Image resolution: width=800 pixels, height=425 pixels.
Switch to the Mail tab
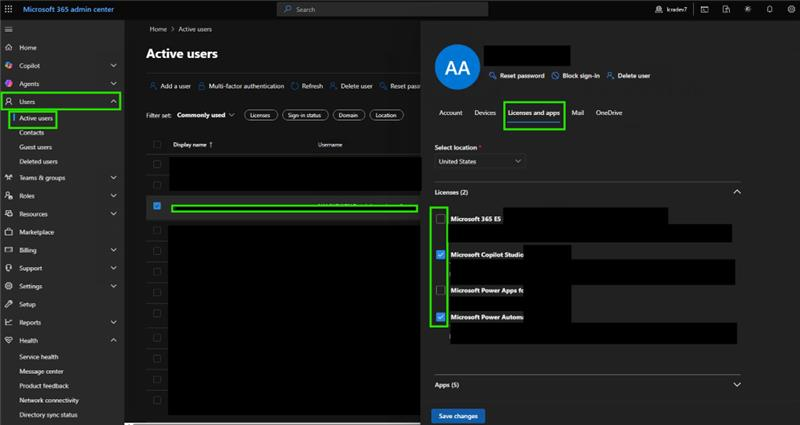point(578,113)
